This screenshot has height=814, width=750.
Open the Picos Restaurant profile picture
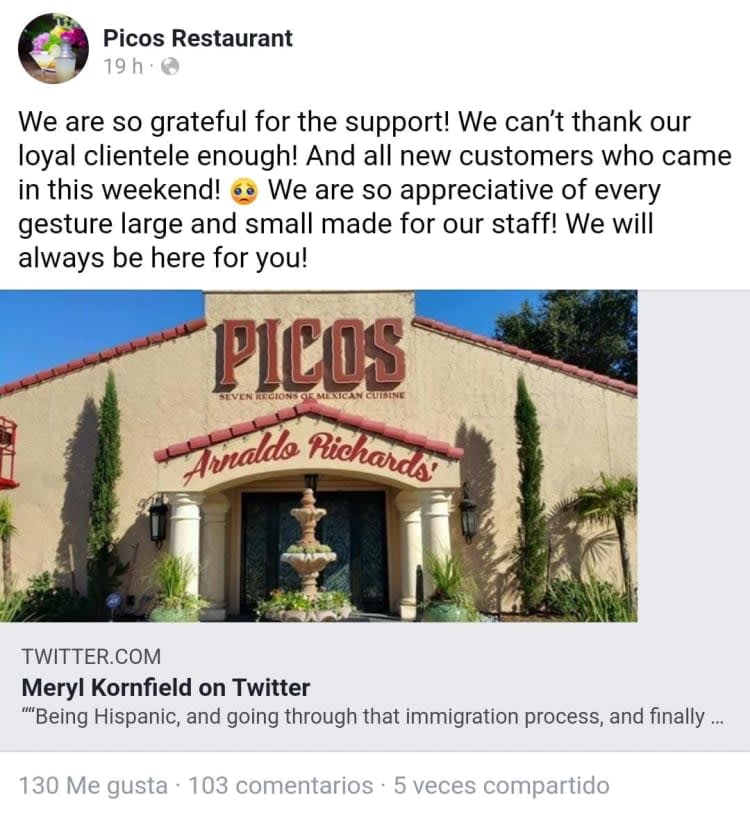coord(53,49)
